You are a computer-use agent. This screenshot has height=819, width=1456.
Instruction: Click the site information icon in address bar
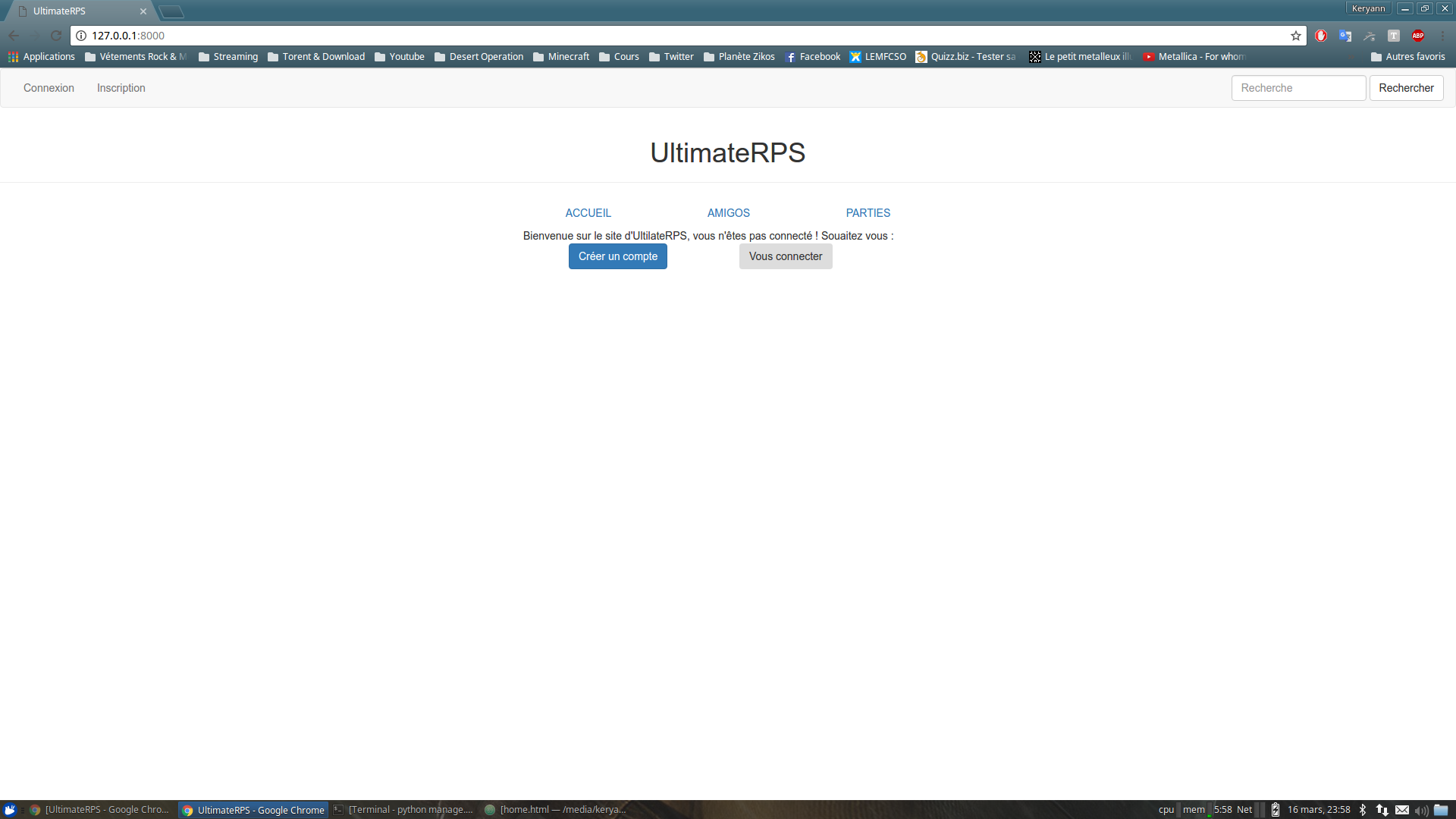[81, 36]
